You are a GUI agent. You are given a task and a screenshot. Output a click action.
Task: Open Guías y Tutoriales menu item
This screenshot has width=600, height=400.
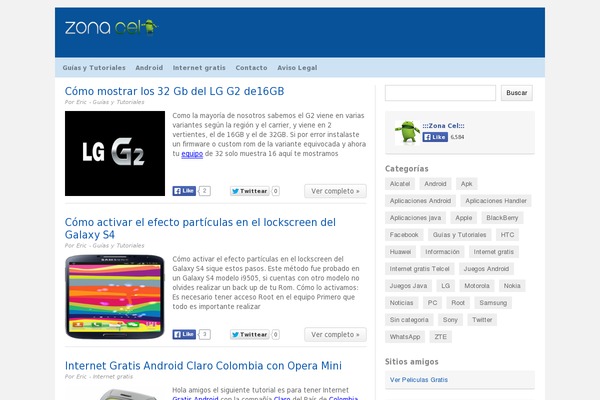pyautogui.click(x=94, y=68)
